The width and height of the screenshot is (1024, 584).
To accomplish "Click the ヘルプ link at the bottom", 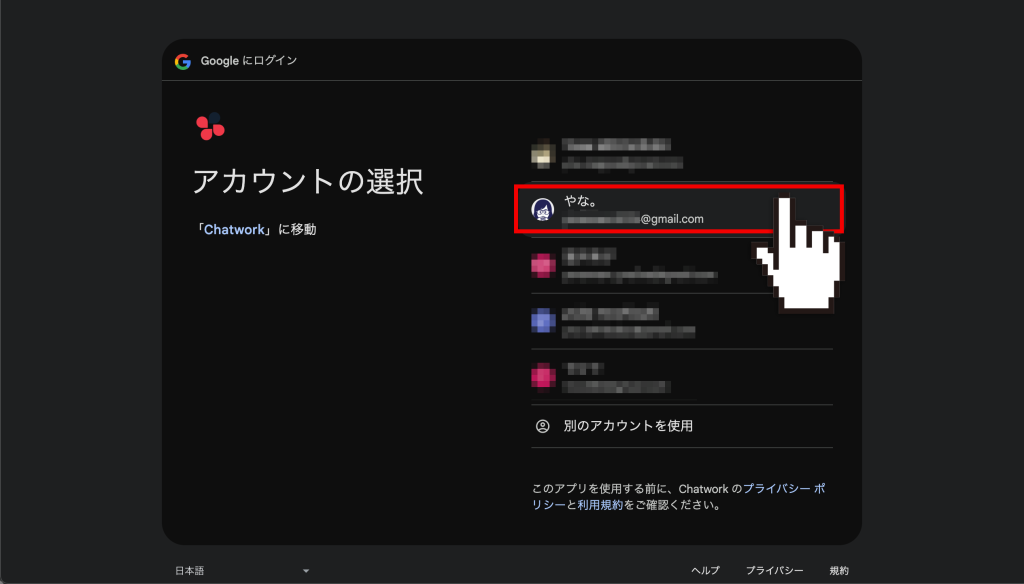I will [704, 569].
